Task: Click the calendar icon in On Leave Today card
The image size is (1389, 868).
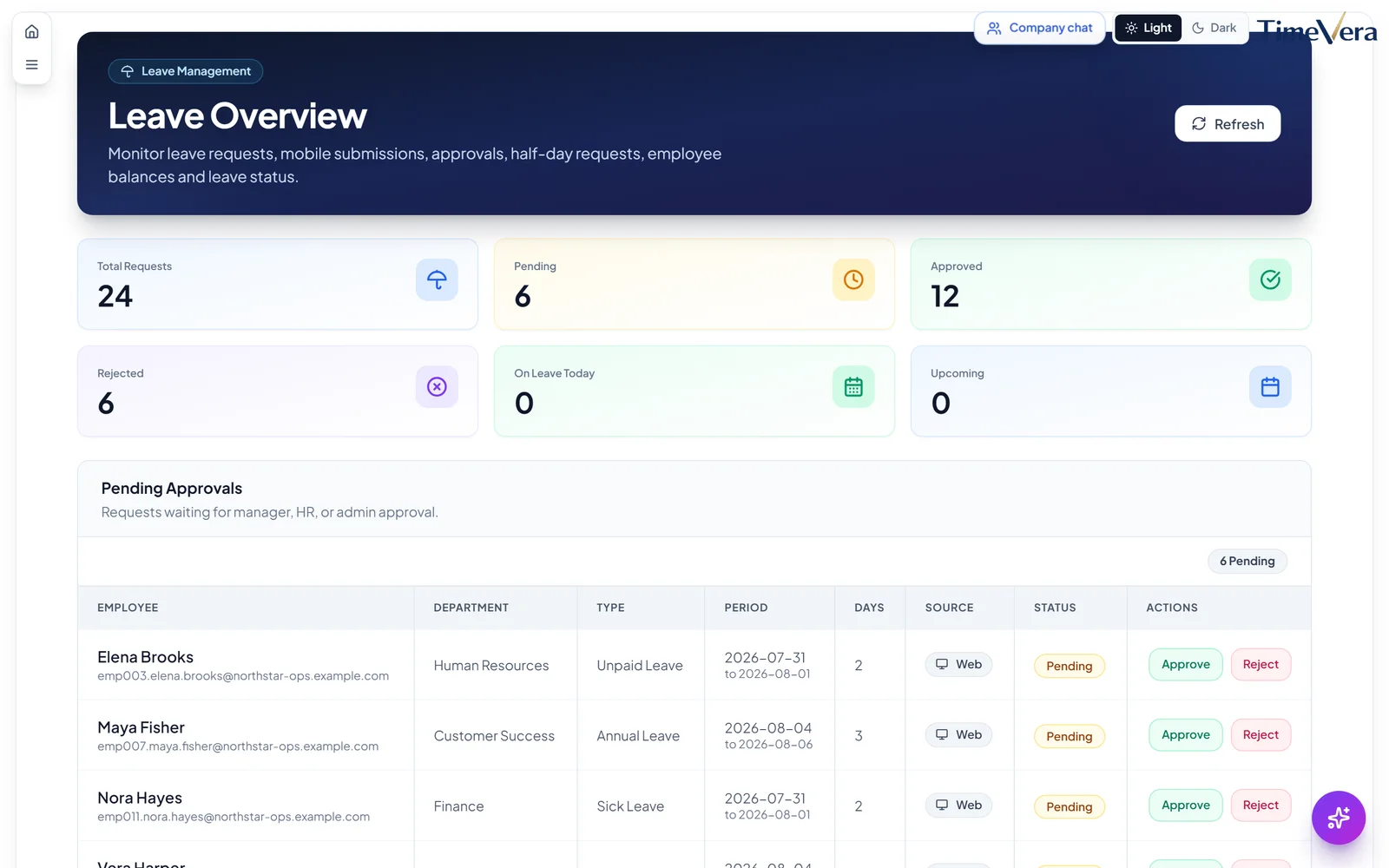Action: pyautogui.click(x=853, y=386)
